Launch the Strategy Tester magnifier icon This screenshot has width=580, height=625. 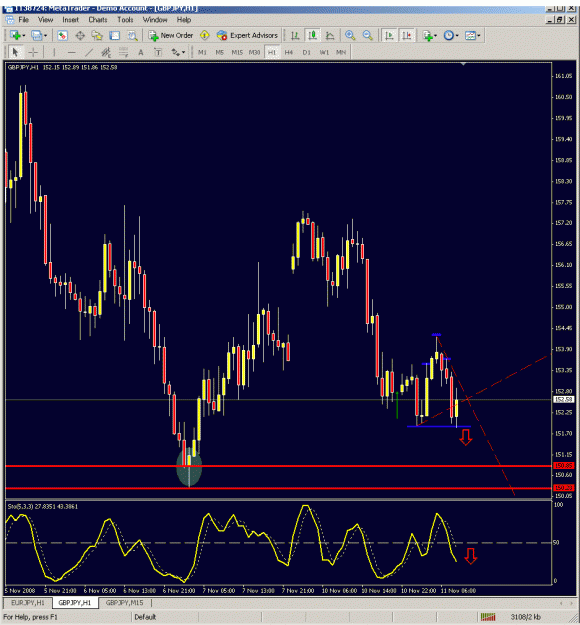tap(132, 35)
